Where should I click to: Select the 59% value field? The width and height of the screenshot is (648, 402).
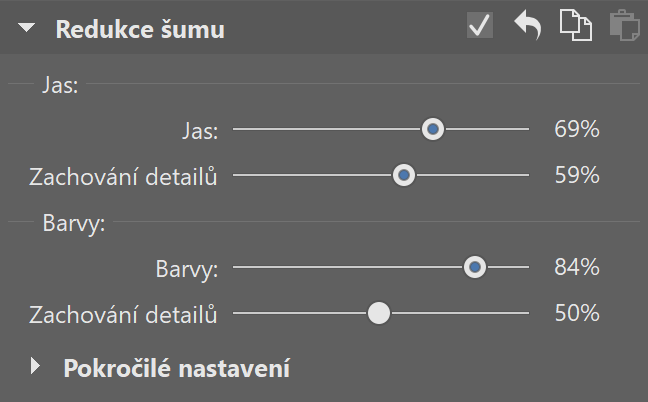[x=576, y=175]
